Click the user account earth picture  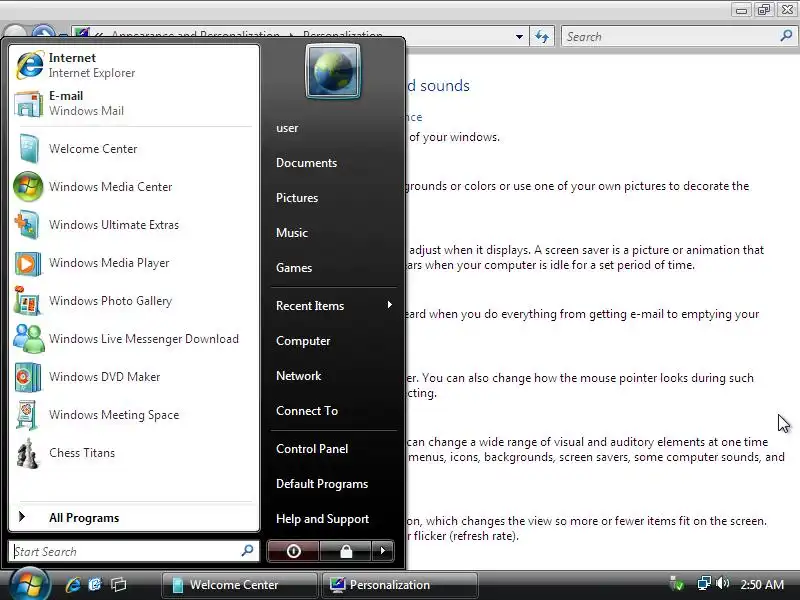coord(333,71)
